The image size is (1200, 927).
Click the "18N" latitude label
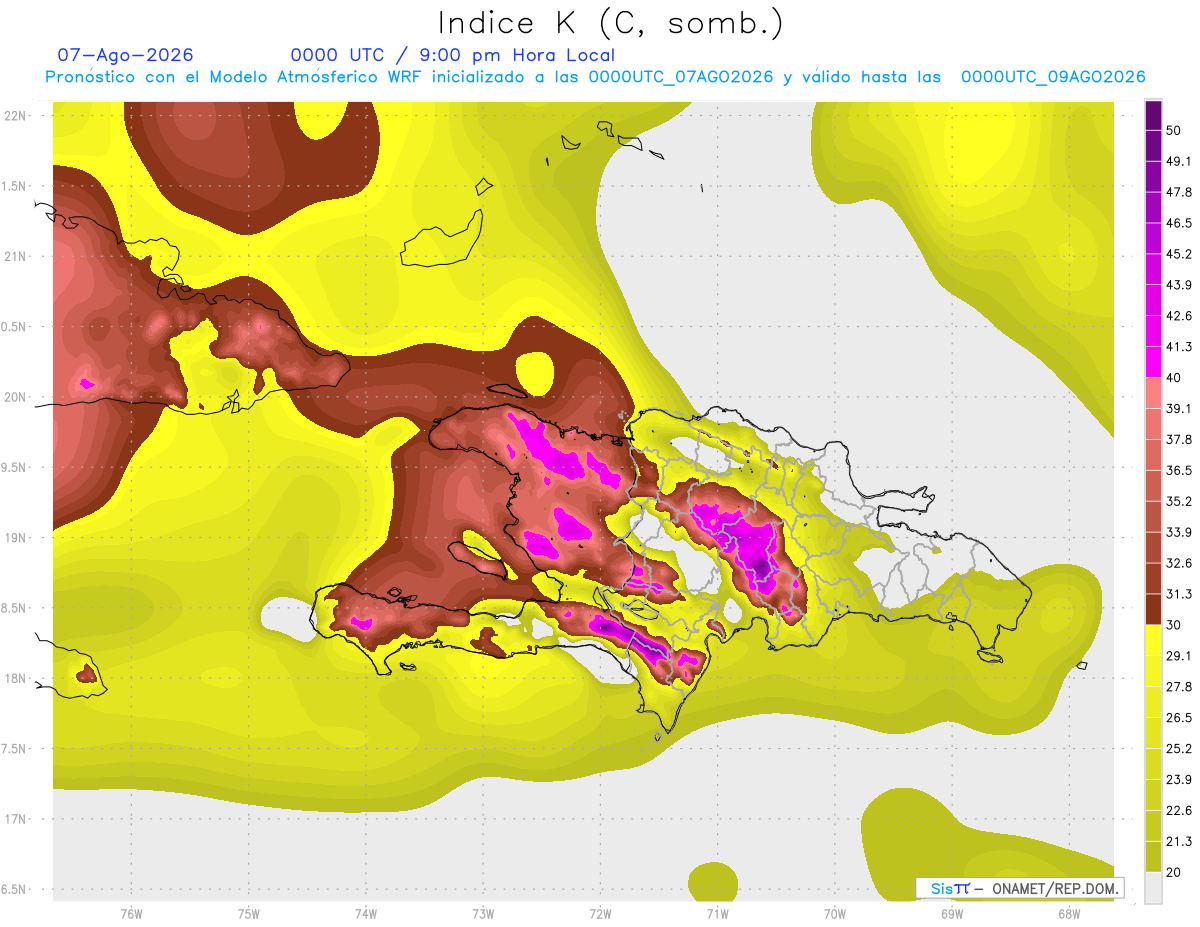coord(14,678)
